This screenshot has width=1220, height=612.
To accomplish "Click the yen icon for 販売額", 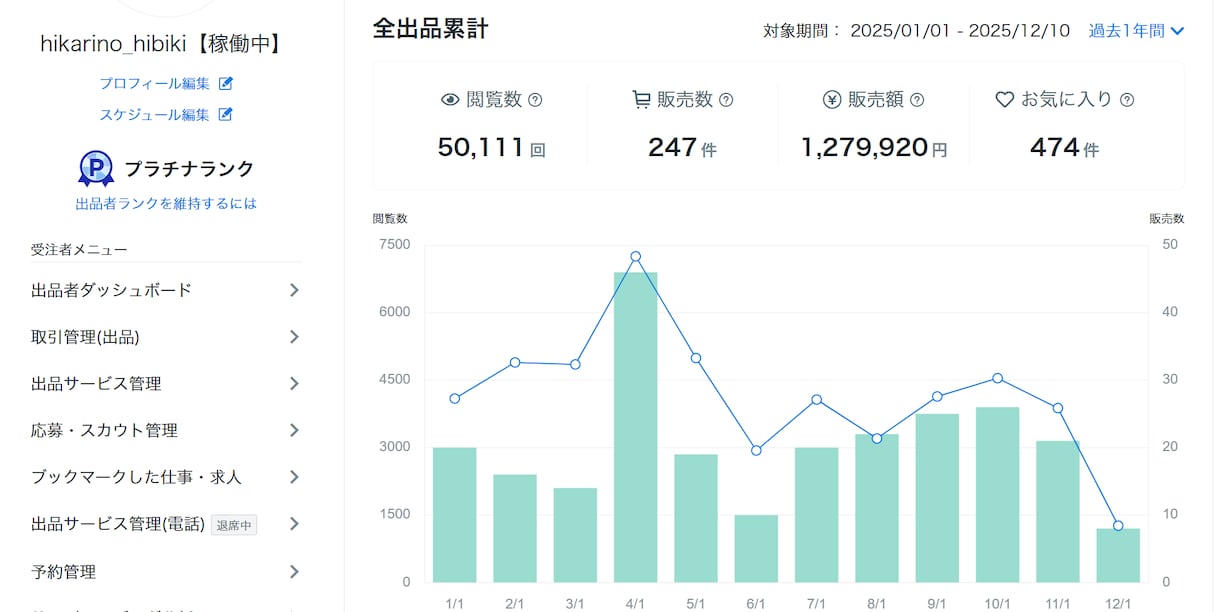I will click(x=832, y=100).
